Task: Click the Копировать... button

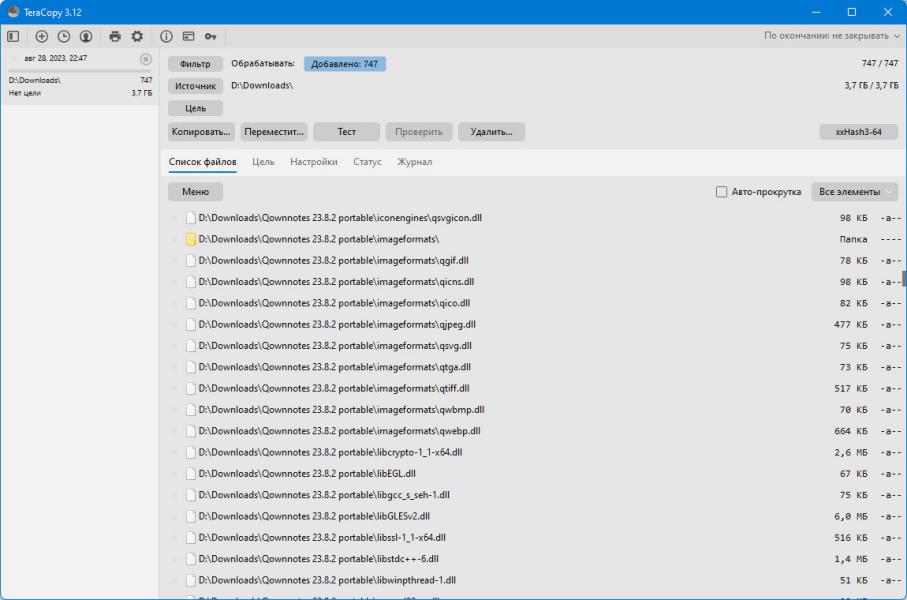Action: (x=201, y=132)
